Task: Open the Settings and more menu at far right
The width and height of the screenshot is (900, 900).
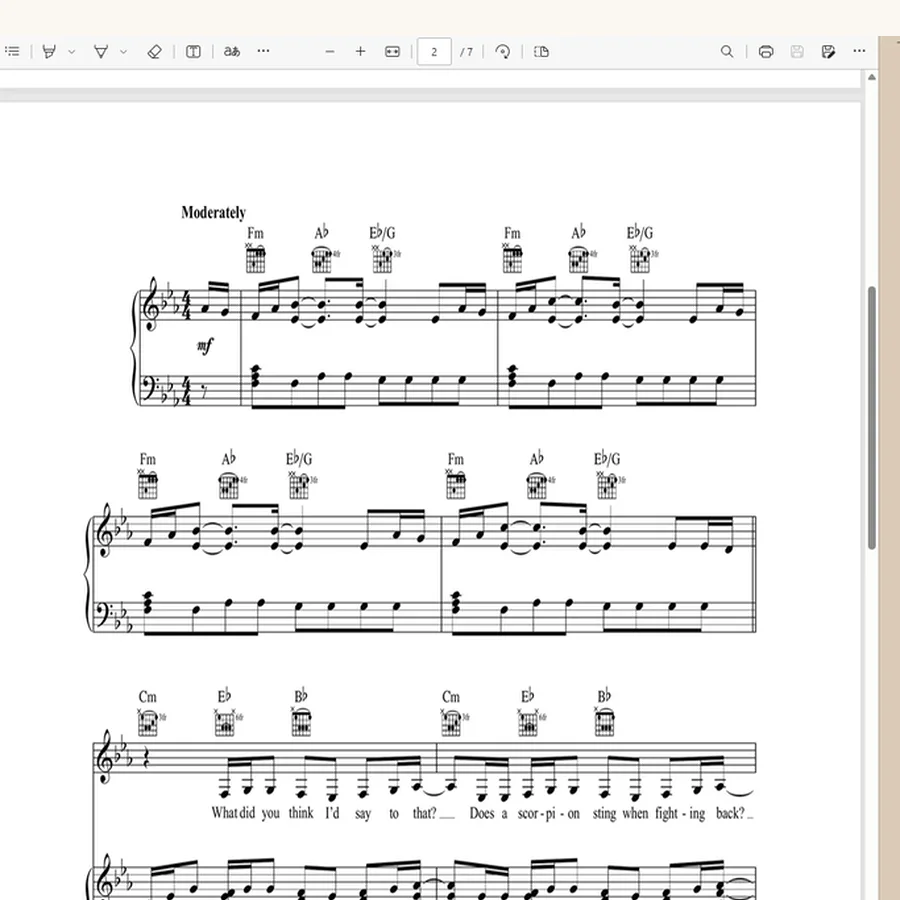Action: pos(859,51)
